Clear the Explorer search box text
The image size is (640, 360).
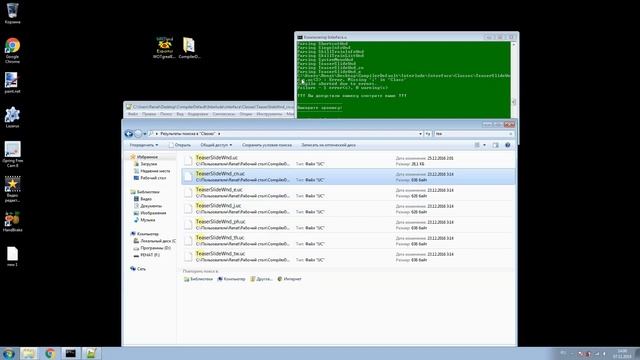point(511,133)
